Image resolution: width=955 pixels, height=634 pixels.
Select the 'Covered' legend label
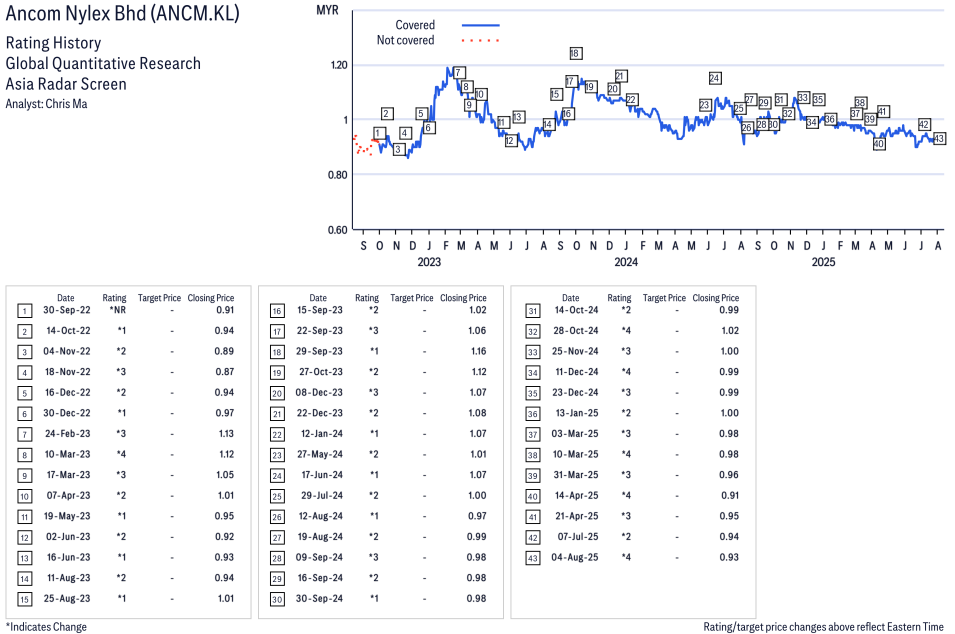point(415,25)
